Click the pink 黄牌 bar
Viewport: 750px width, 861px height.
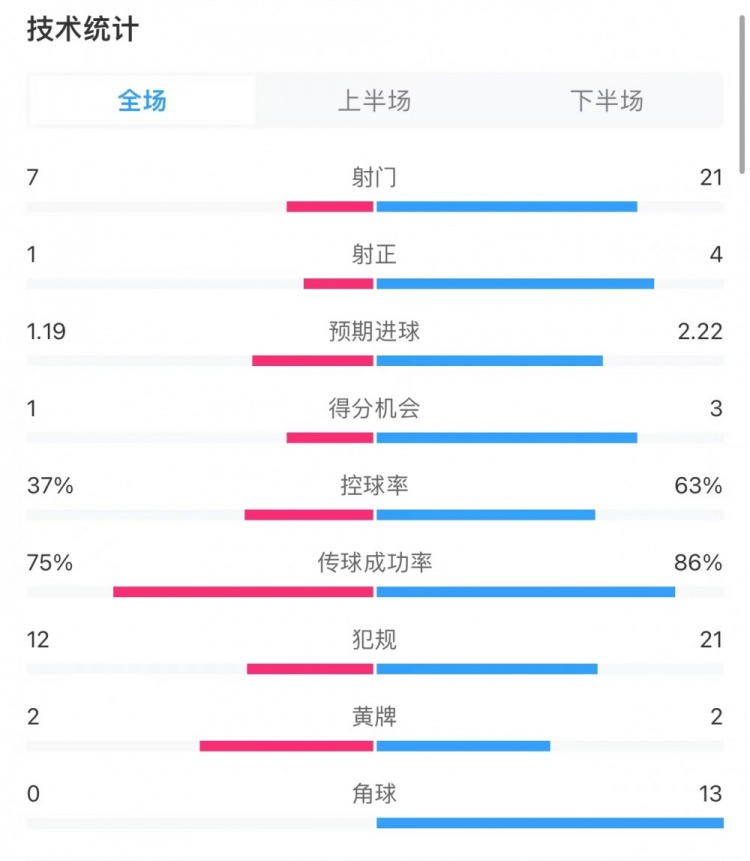pos(286,746)
